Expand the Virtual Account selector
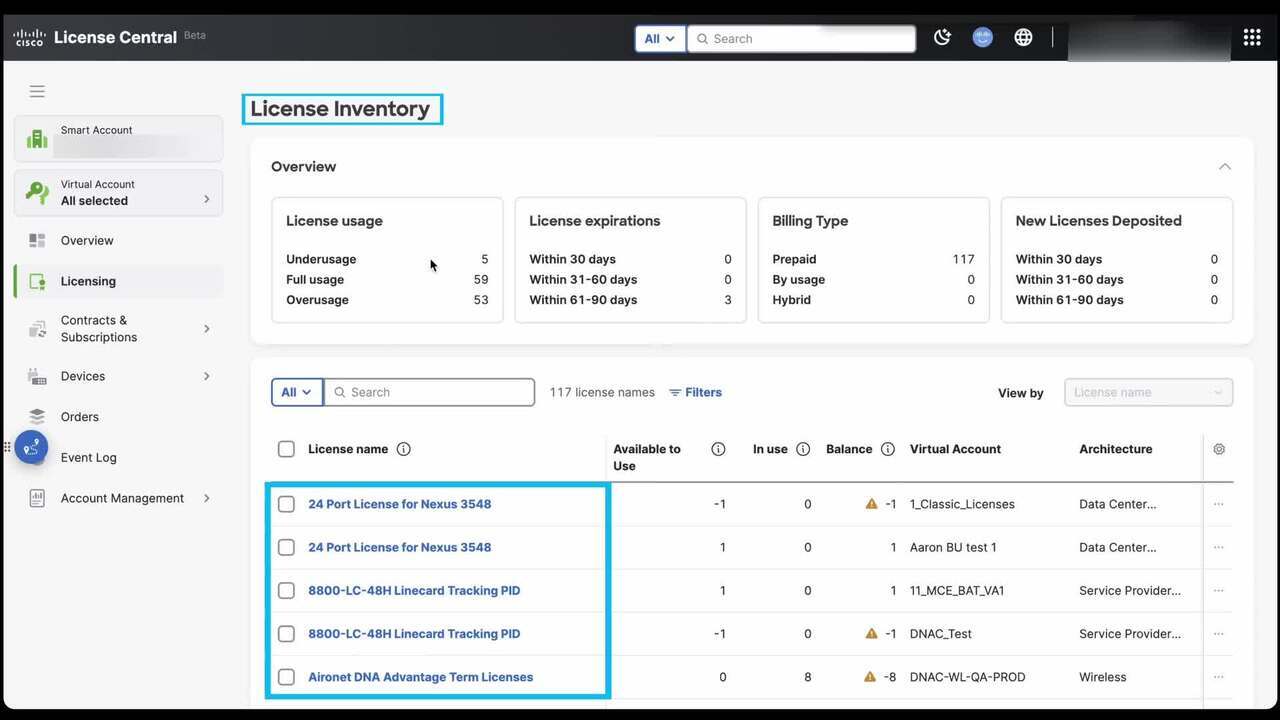This screenshot has height=720, width=1280. tap(118, 193)
